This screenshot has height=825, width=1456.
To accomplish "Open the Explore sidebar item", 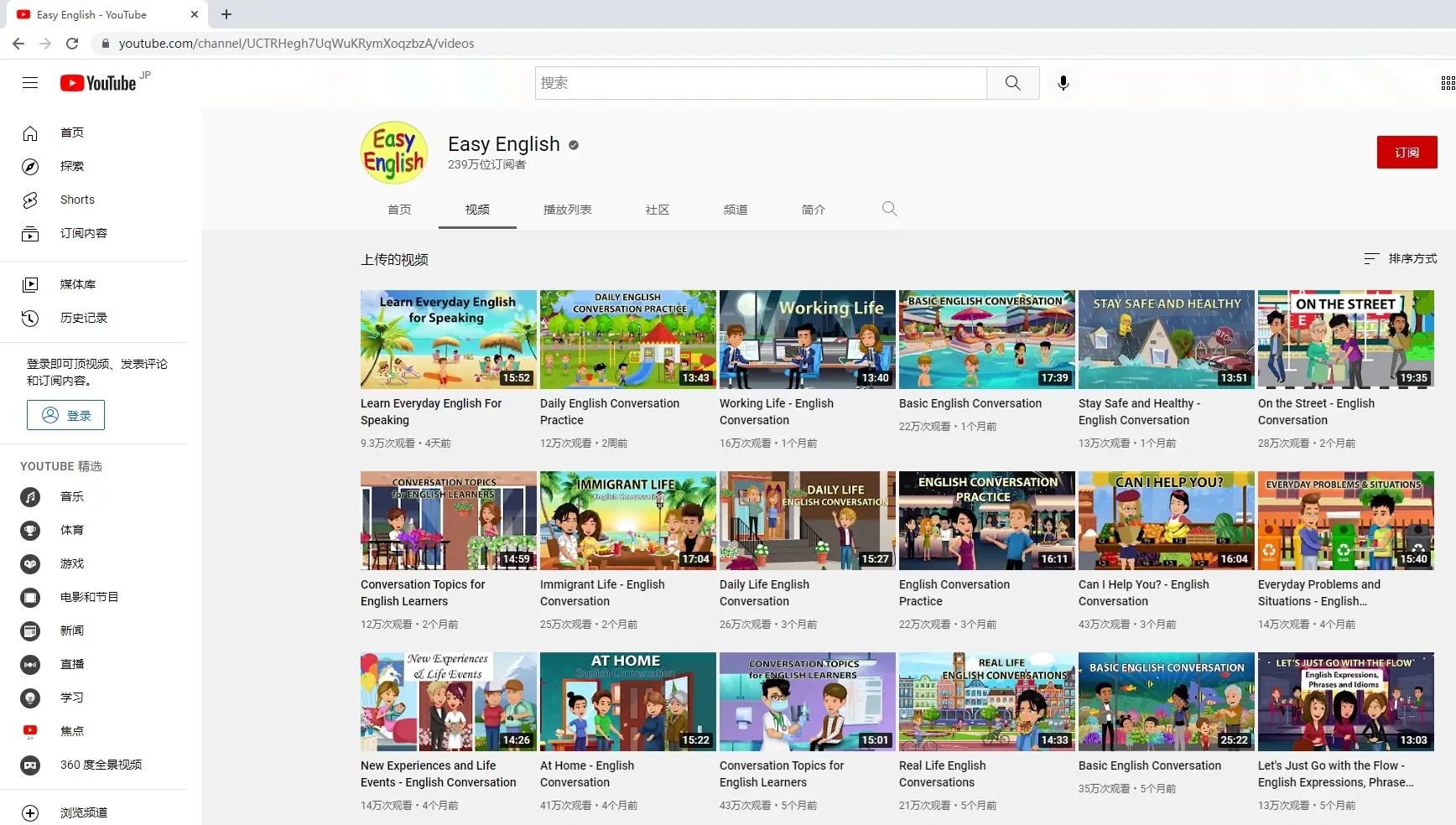I will point(71,166).
